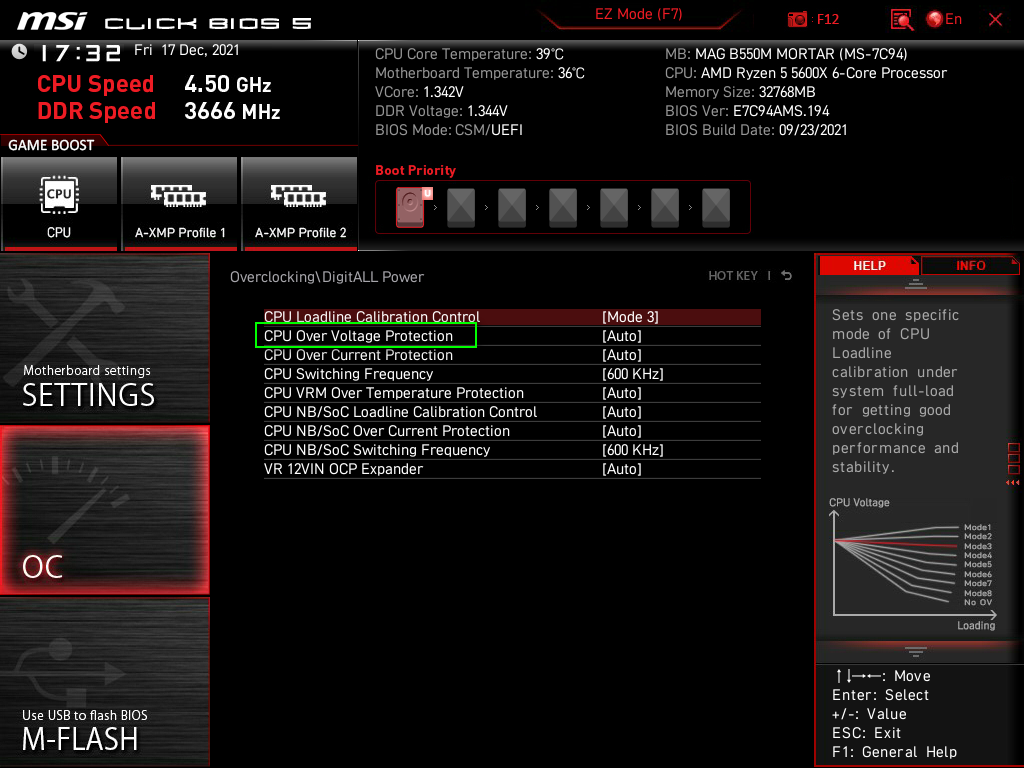Open the OC overclocking panel
The image size is (1024, 768).
pos(104,510)
